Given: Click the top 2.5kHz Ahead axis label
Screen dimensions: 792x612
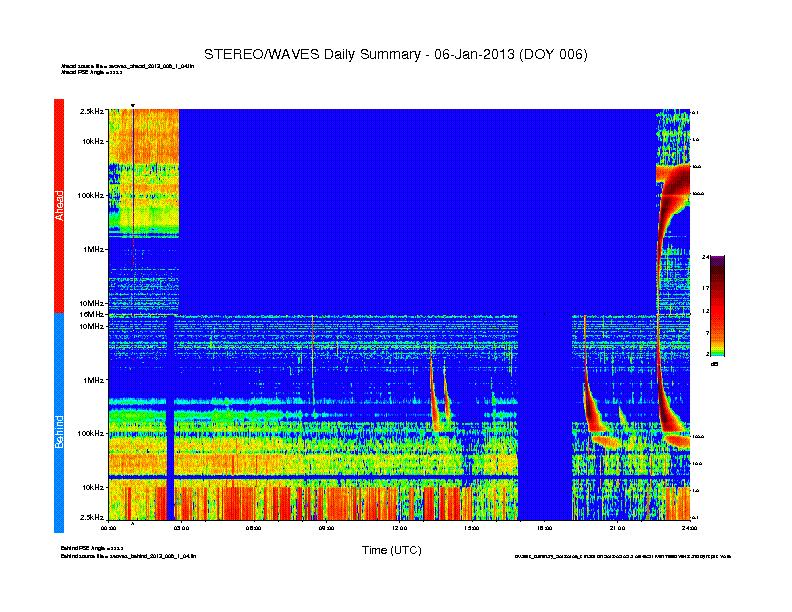Looking at the screenshot, I should (x=91, y=111).
